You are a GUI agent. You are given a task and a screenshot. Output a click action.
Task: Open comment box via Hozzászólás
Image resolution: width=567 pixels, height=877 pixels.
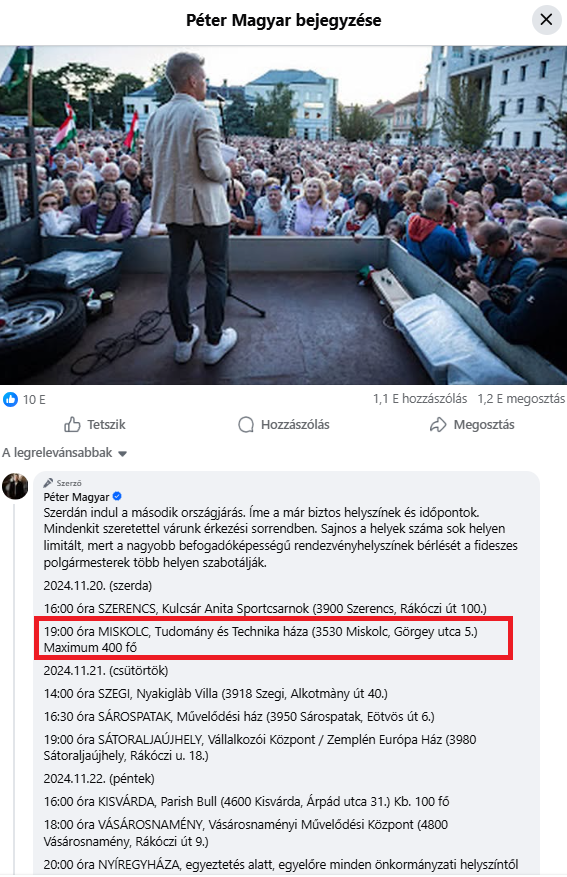point(284,425)
